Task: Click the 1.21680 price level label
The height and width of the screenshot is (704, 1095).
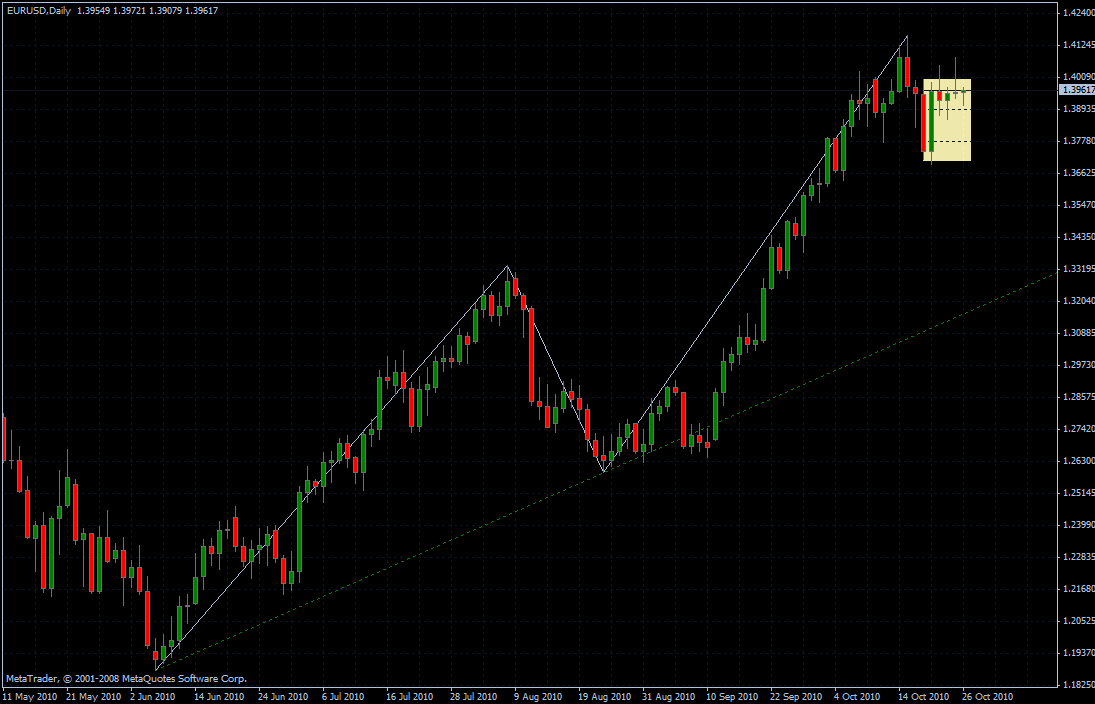Action: coord(1078,589)
